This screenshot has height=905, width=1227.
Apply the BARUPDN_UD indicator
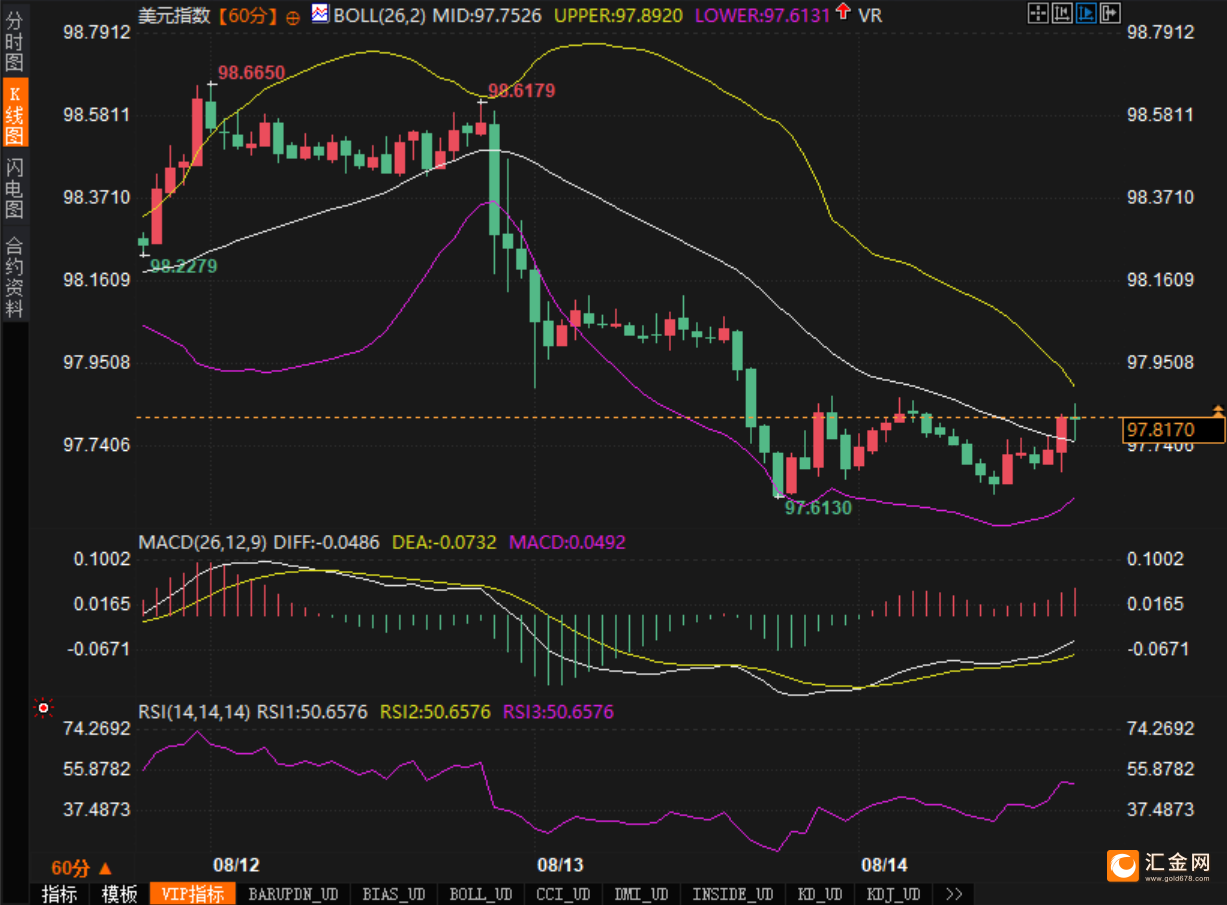pos(293,894)
